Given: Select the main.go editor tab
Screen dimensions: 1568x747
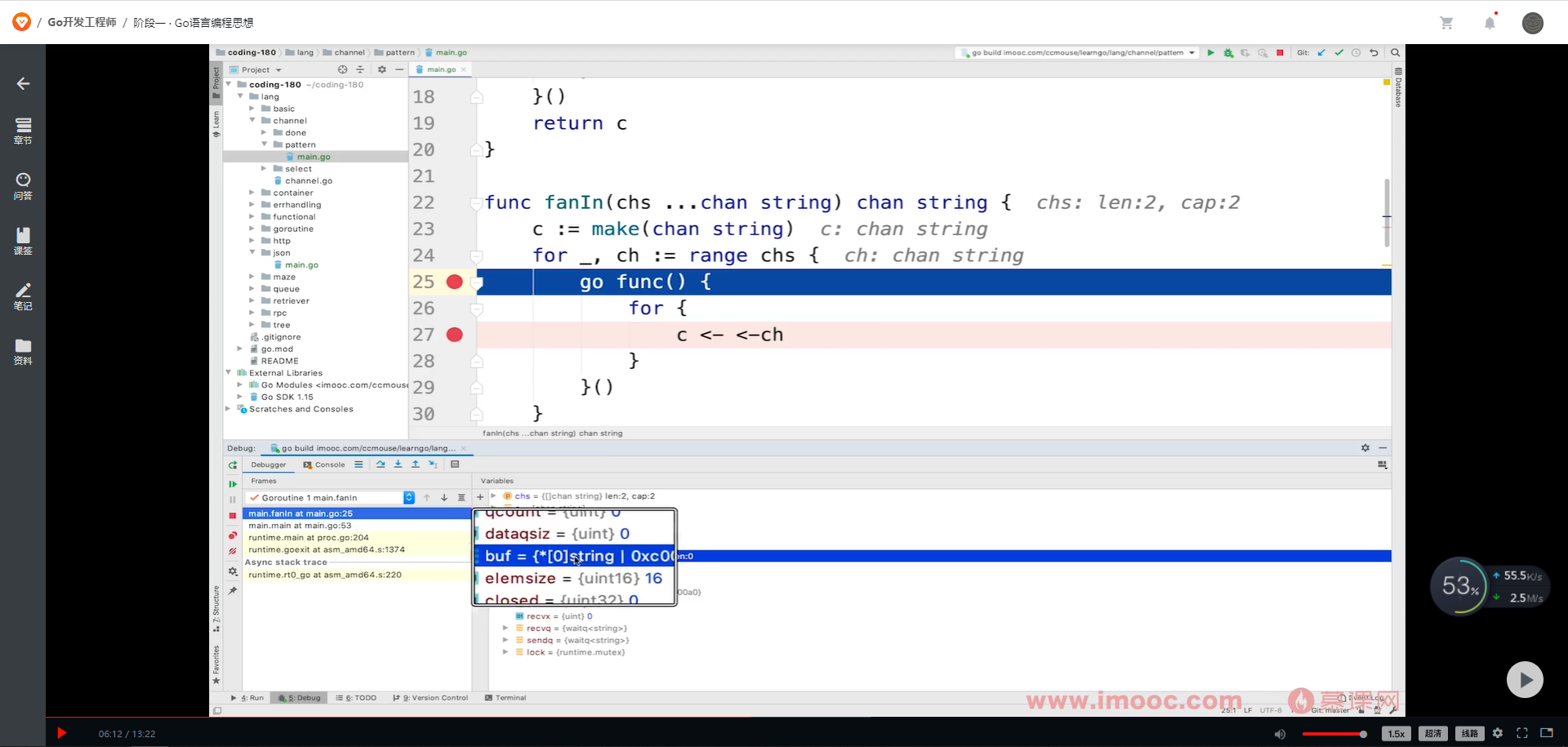Looking at the screenshot, I should coord(441,69).
